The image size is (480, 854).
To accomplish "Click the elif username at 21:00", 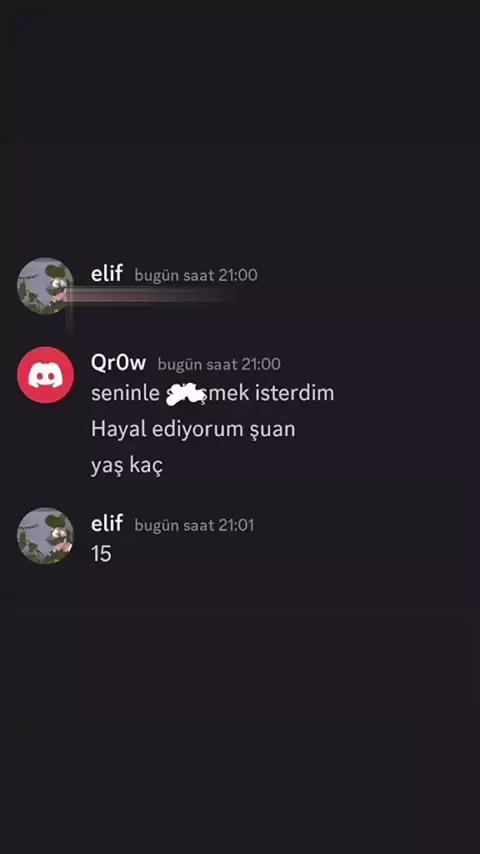I will (x=107, y=273).
